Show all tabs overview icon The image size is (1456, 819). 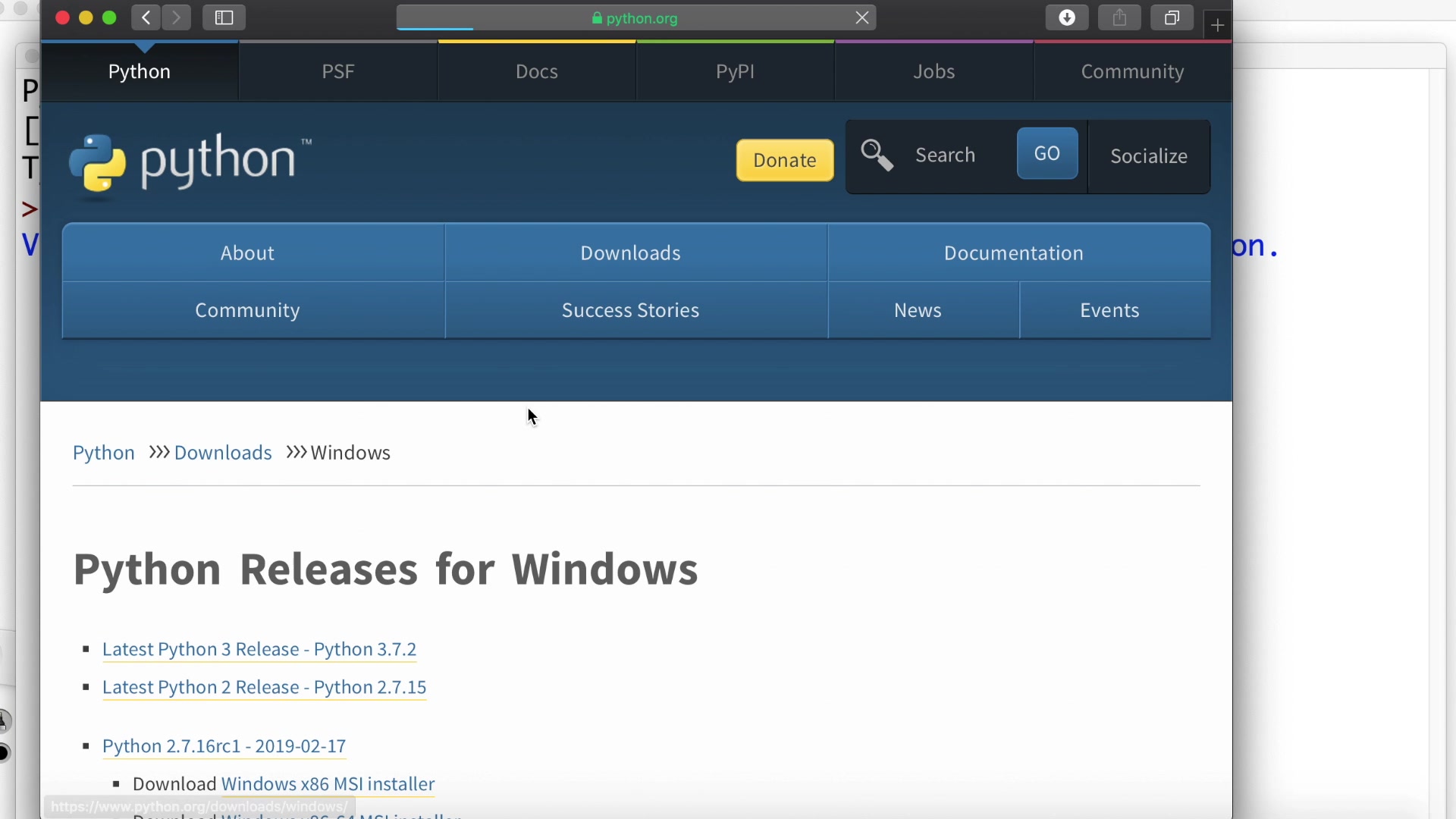point(1172,17)
